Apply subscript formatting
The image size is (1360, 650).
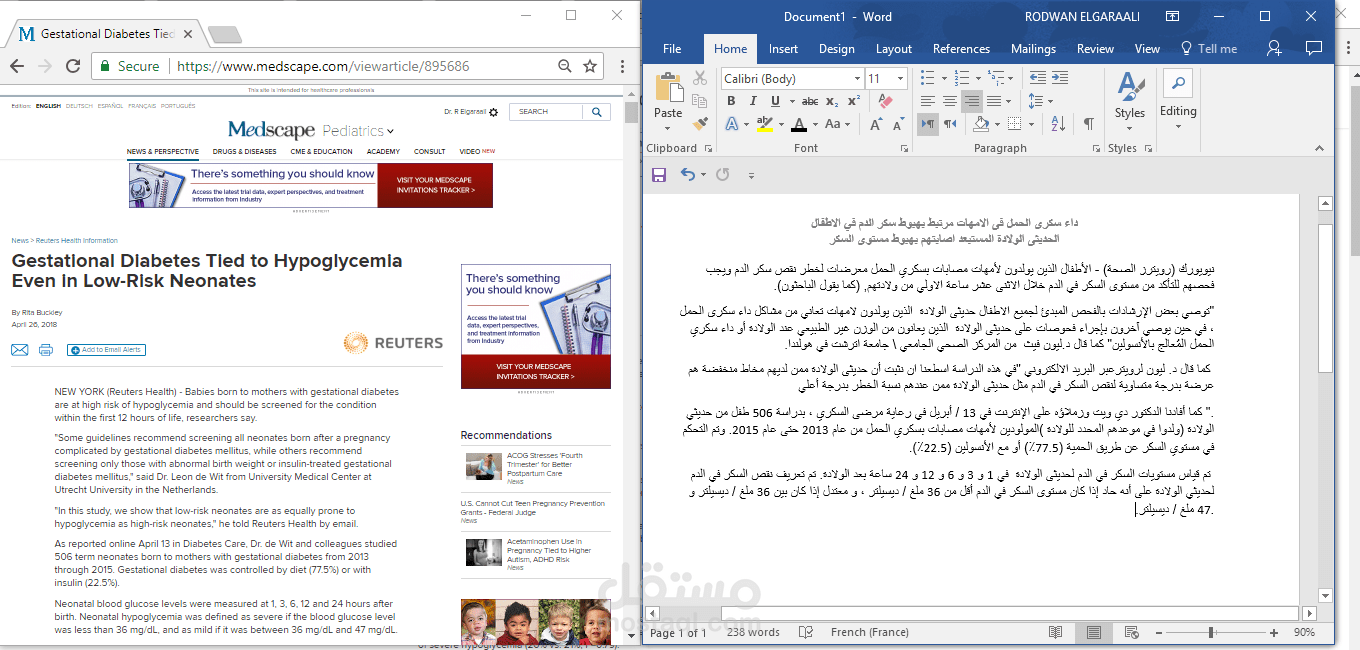(x=833, y=101)
